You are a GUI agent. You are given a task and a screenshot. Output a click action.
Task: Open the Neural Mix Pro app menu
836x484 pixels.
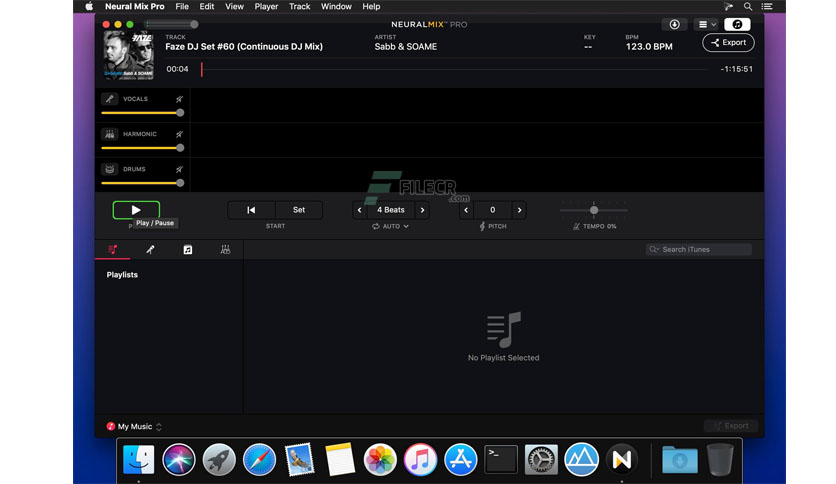point(134,6)
